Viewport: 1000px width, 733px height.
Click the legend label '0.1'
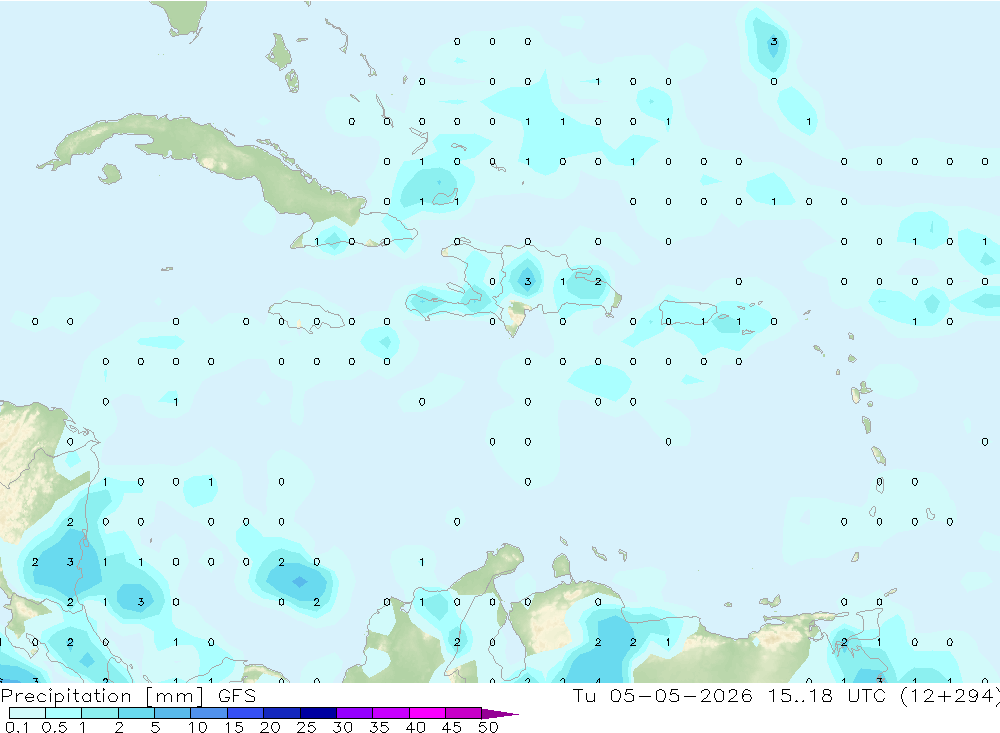pos(17,727)
